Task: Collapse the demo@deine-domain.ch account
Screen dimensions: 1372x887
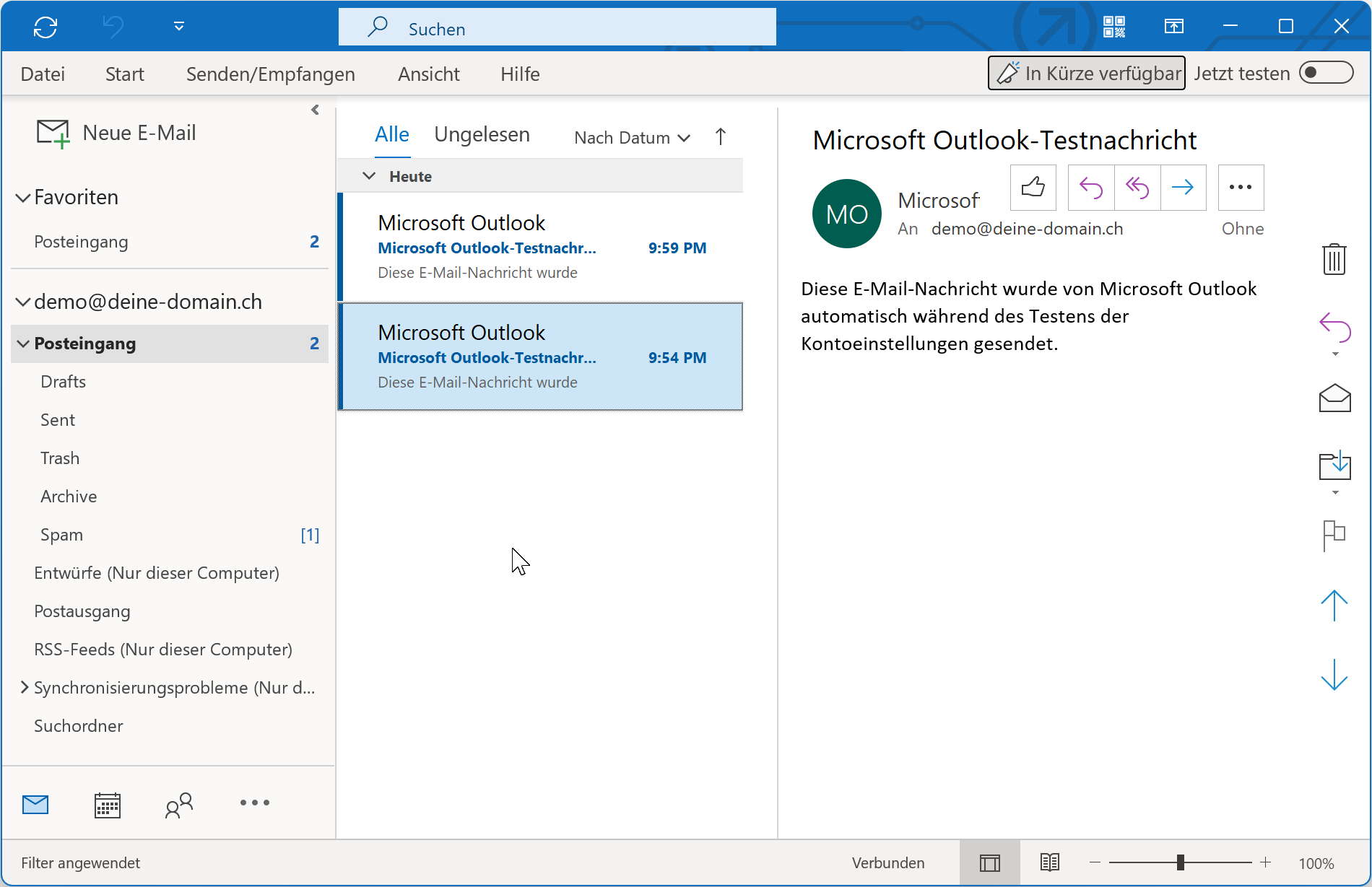Action: pos(23,302)
